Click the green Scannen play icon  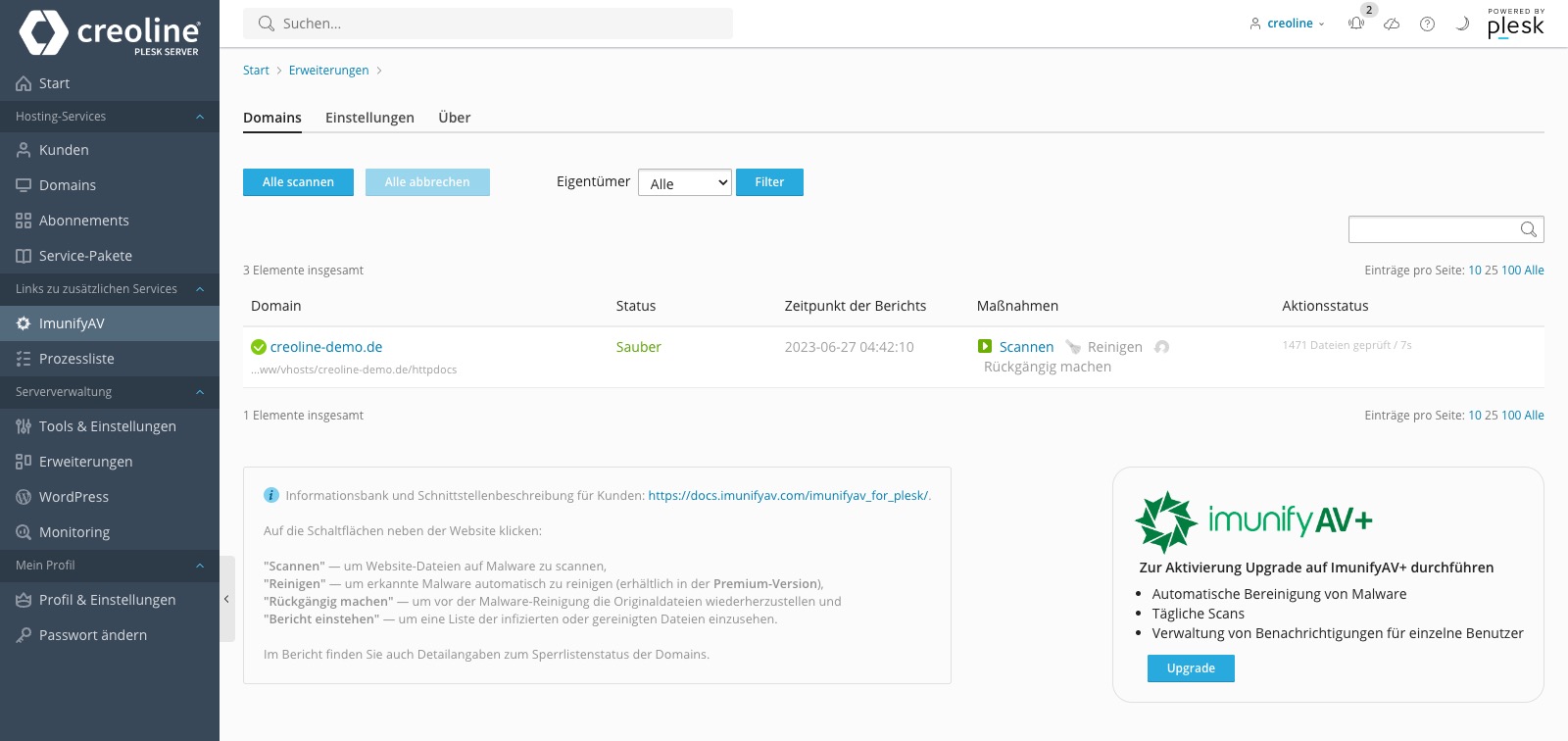985,346
